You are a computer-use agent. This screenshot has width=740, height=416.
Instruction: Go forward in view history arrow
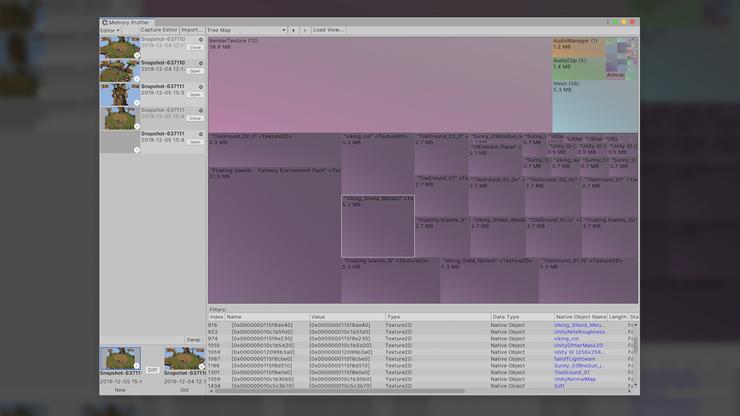304,30
